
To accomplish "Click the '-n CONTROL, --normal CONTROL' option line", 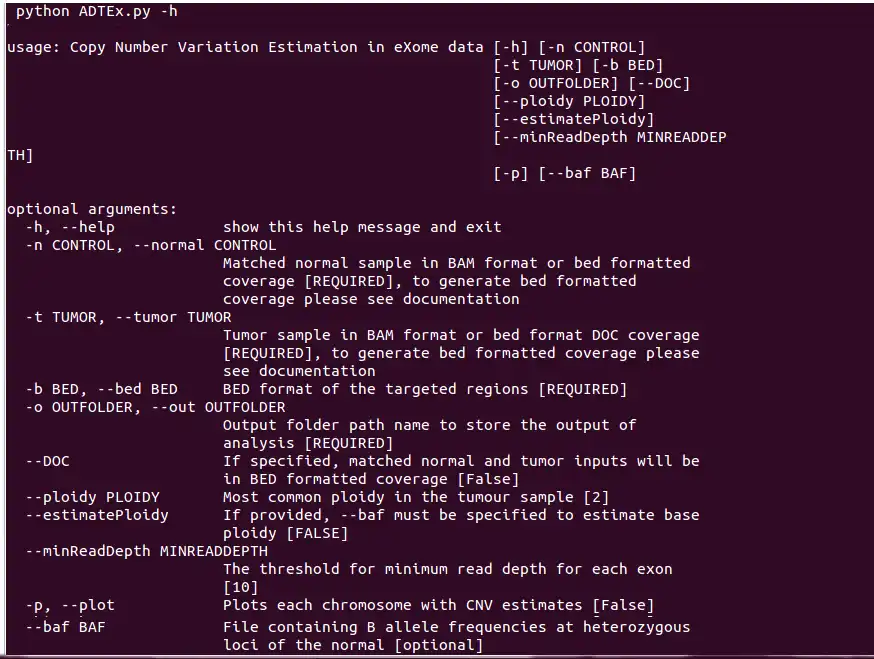I will click(x=151, y=245).
